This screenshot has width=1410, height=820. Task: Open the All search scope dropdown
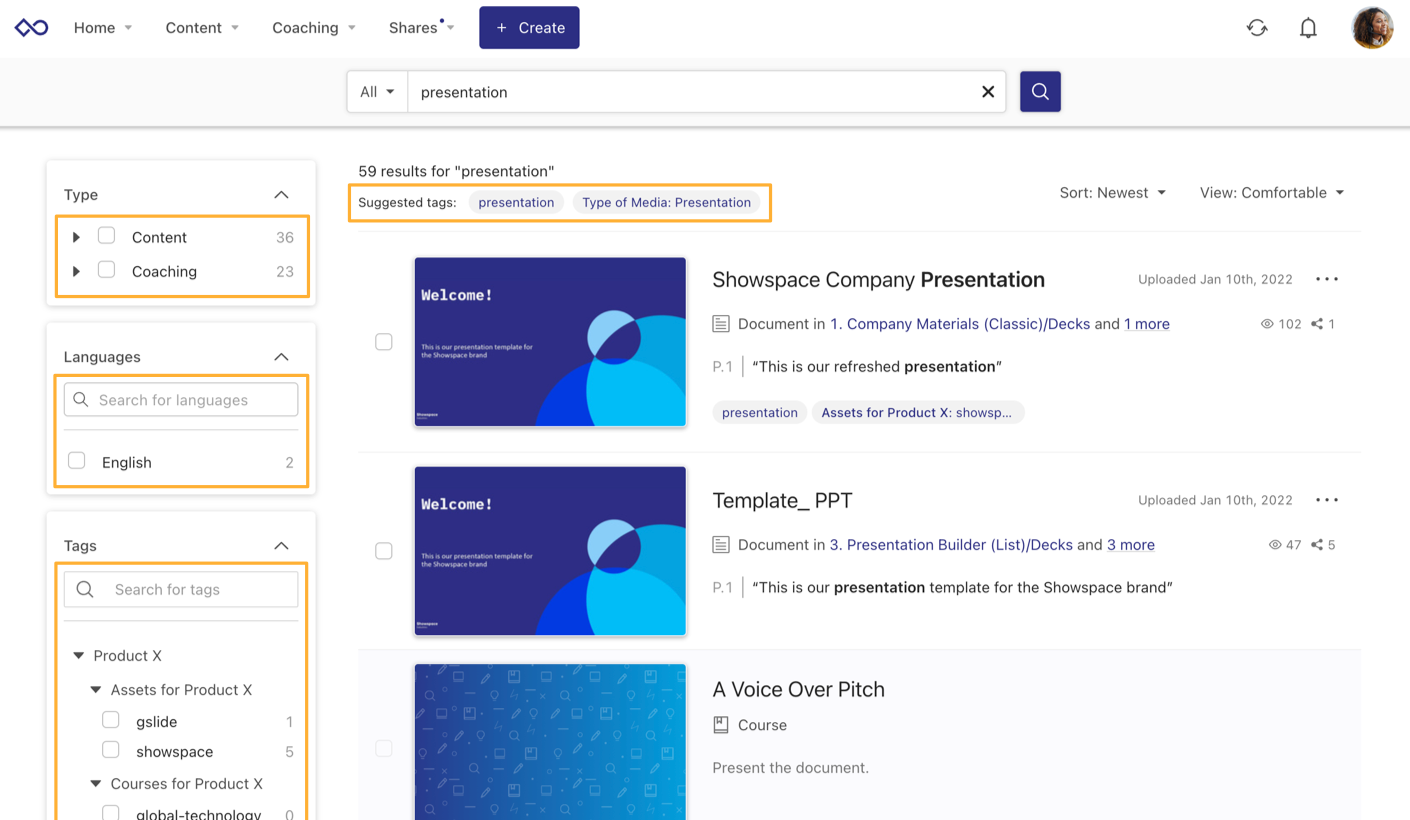pos(377,92)
